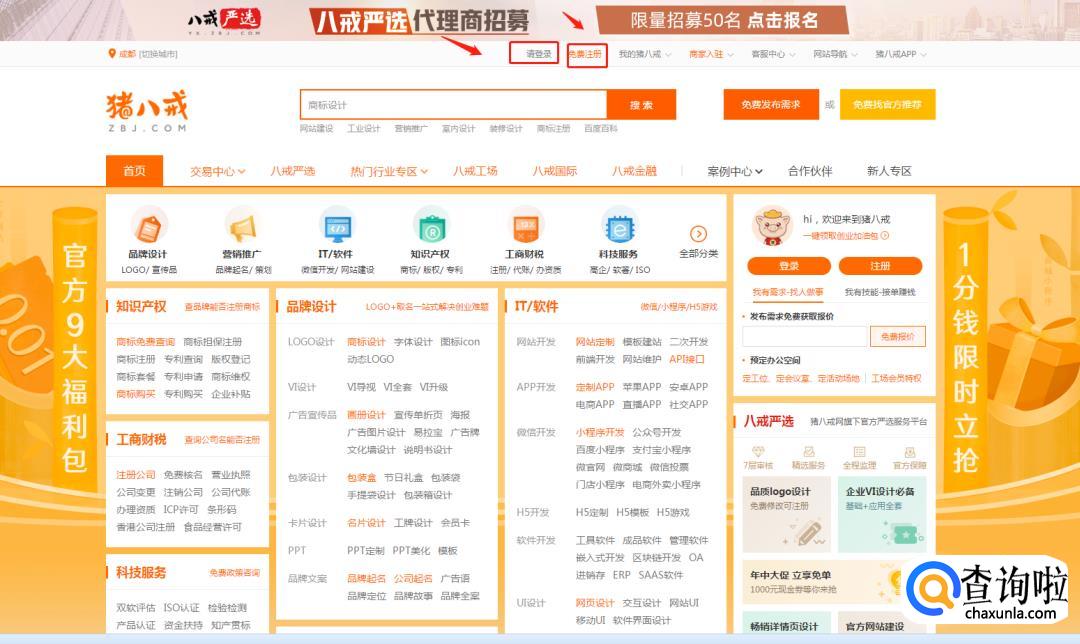This screenshot has width=1080, height=644.
Task: Open the 知识产权 registered-mark icon
Action: 431,227
